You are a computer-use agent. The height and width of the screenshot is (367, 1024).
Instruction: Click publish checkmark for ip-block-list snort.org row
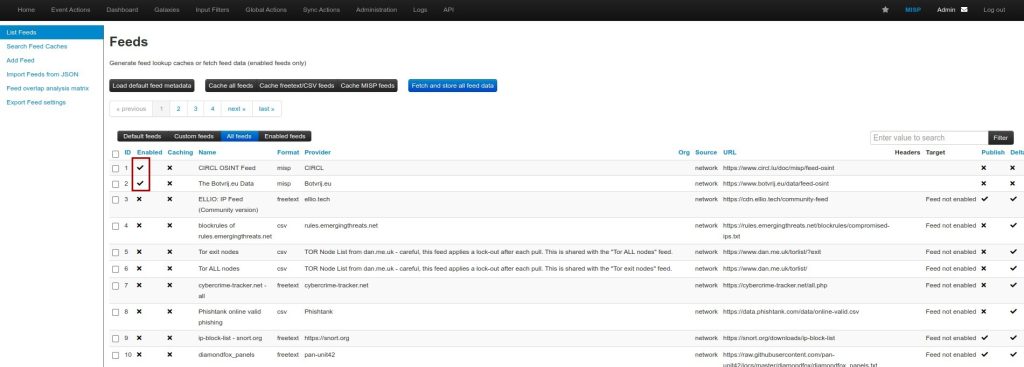984,338
